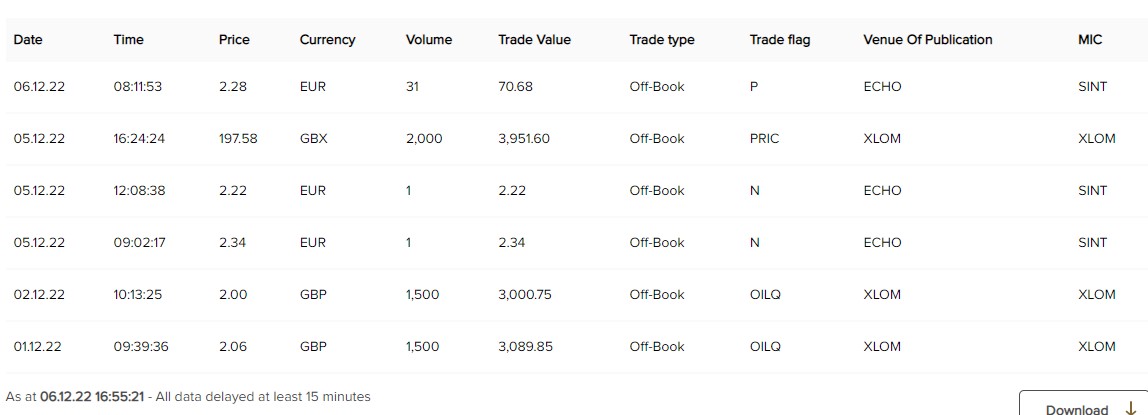1148x415 pixels.
Task: Click the Time column header
Action: 129,40
